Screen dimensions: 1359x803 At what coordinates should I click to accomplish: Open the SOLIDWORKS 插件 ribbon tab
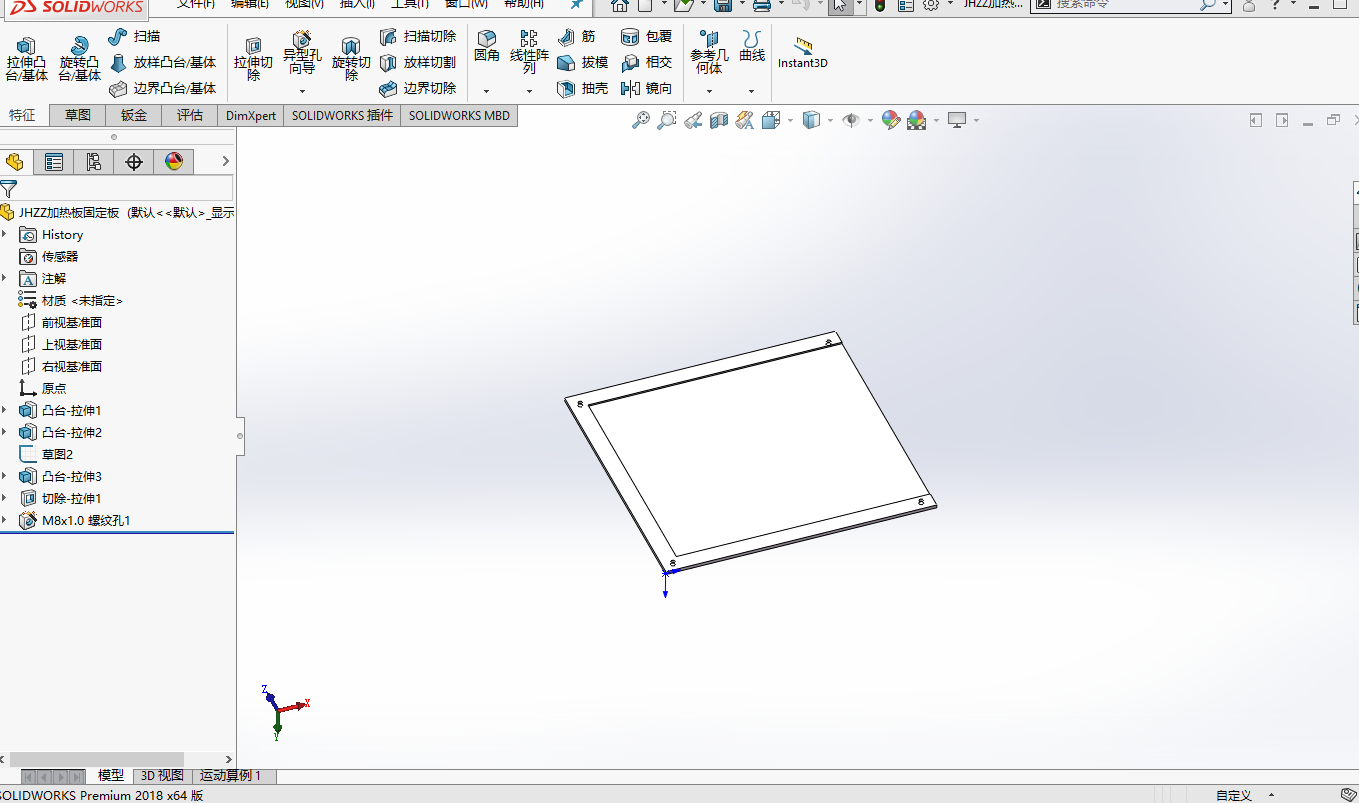coord(342,115)
